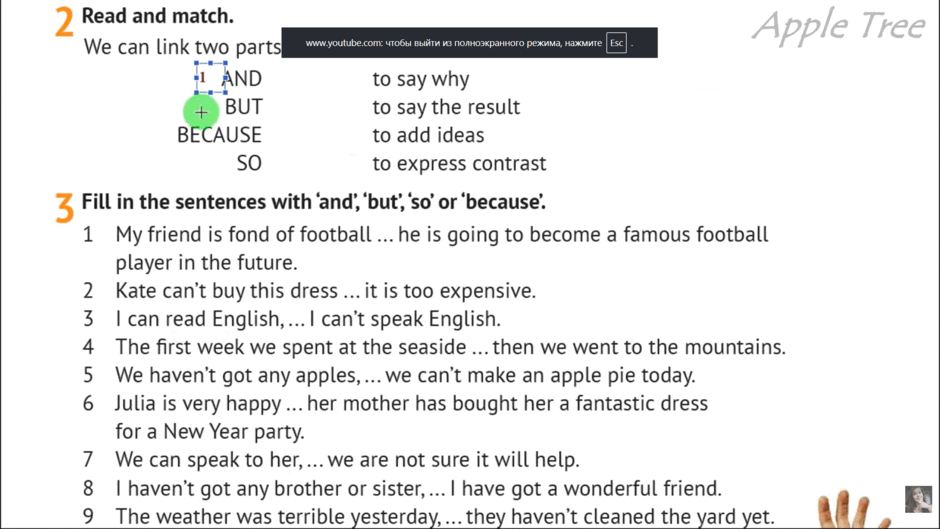Screen dimensions: 940x529
Task: Select the text box containing number 1
Action: [x=210, y=77]
